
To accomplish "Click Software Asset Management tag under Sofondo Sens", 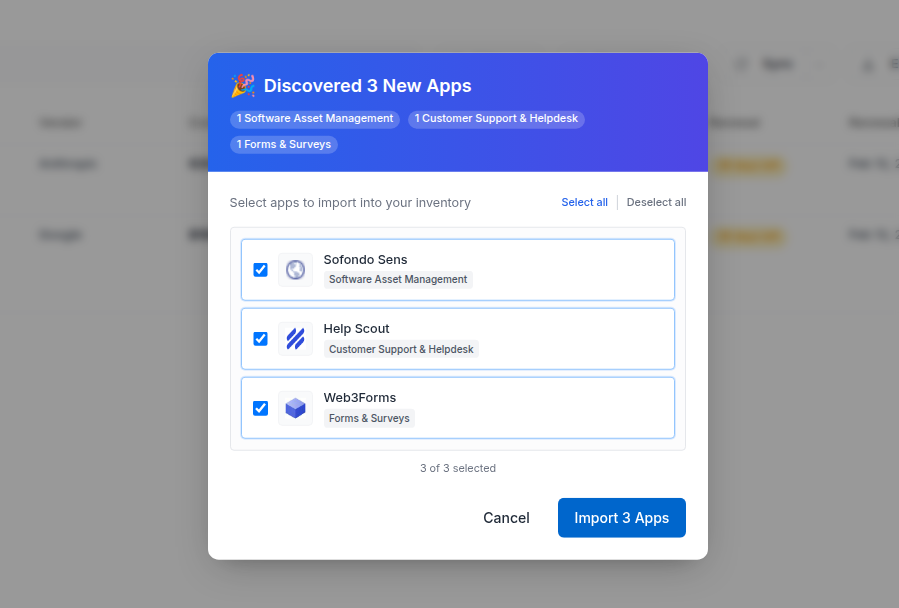I will click(398, 280).
